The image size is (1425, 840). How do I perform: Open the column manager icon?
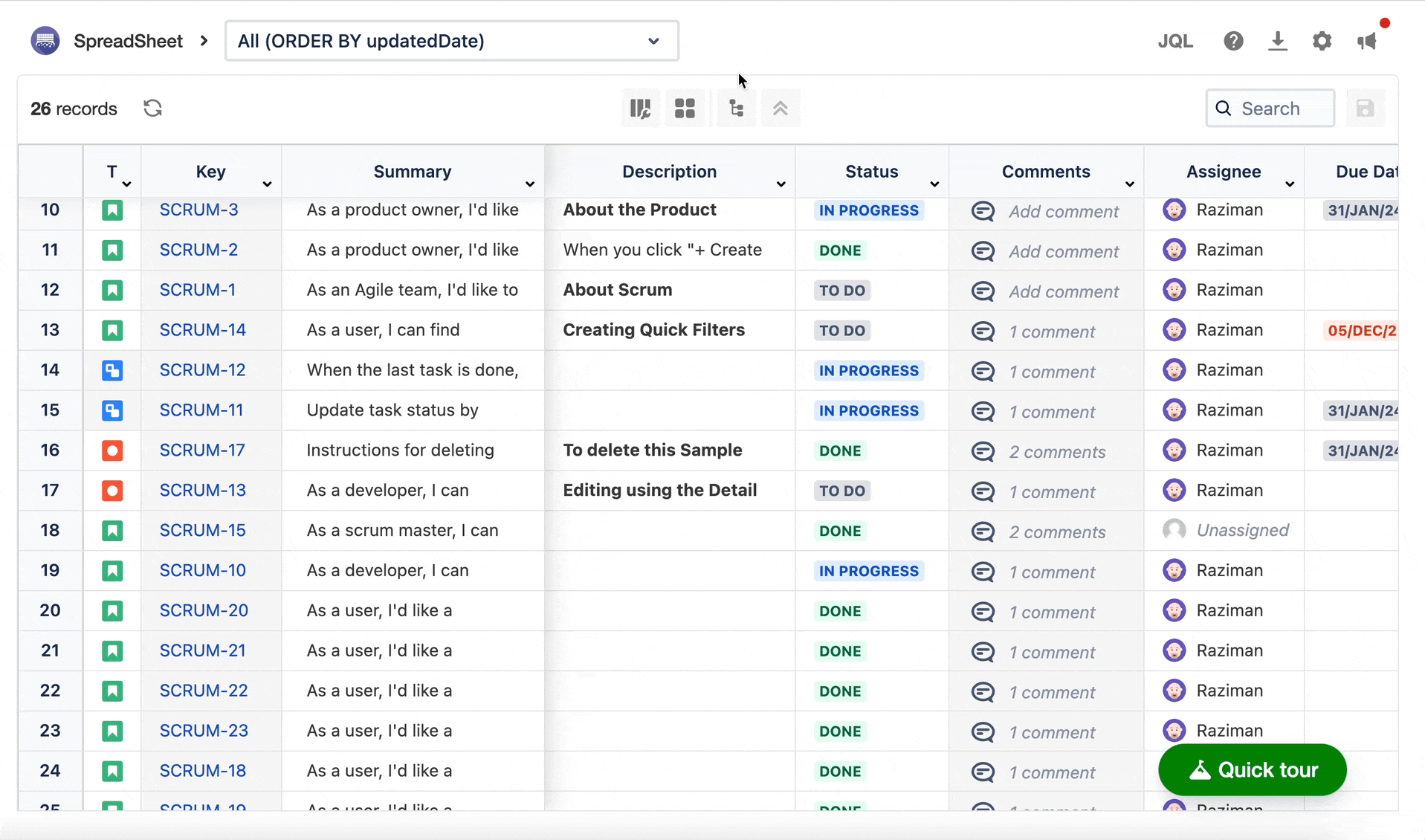click(x=640, y=109)
